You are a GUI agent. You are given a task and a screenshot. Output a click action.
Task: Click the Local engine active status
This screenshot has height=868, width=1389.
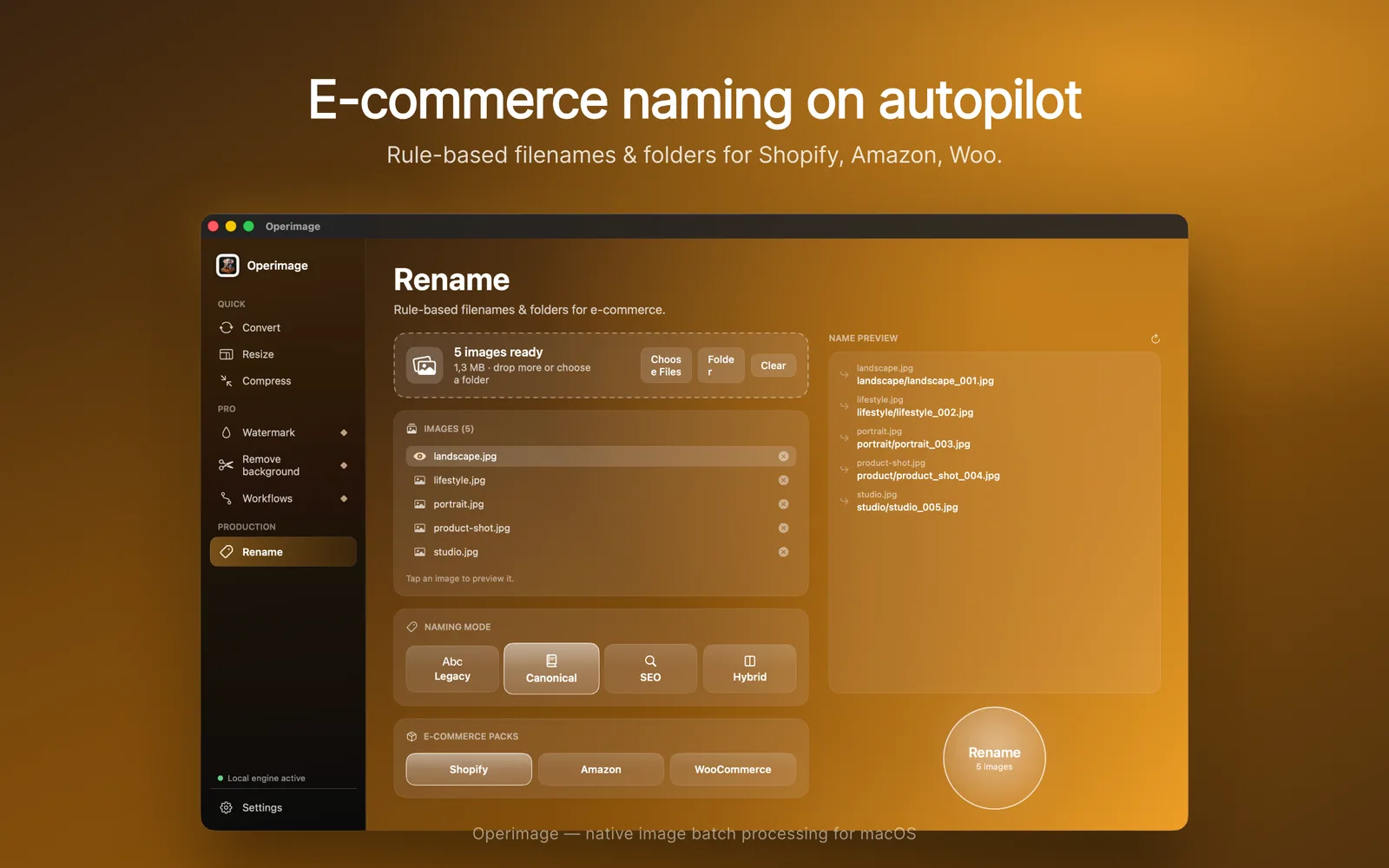(261, 779)
